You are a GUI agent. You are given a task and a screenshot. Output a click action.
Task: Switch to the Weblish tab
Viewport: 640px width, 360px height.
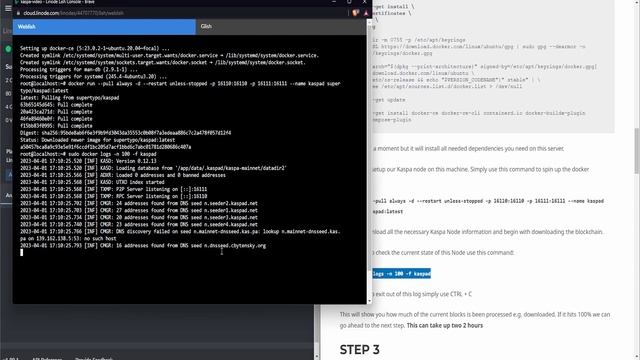coord(104,27)
